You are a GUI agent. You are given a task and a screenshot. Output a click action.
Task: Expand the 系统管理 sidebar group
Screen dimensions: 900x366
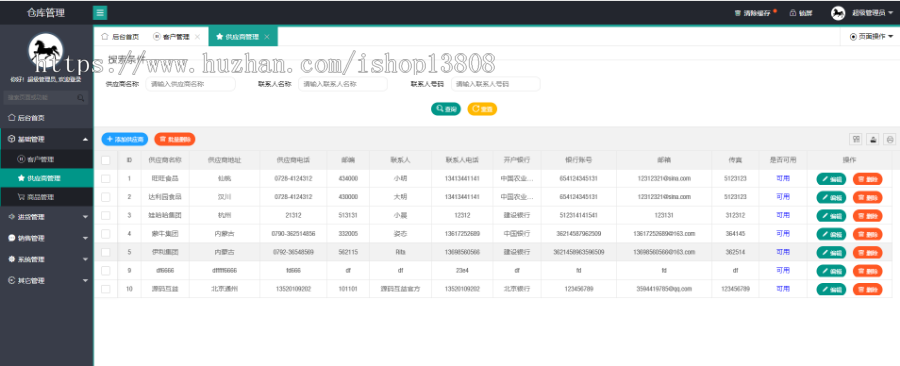point(46,259)
